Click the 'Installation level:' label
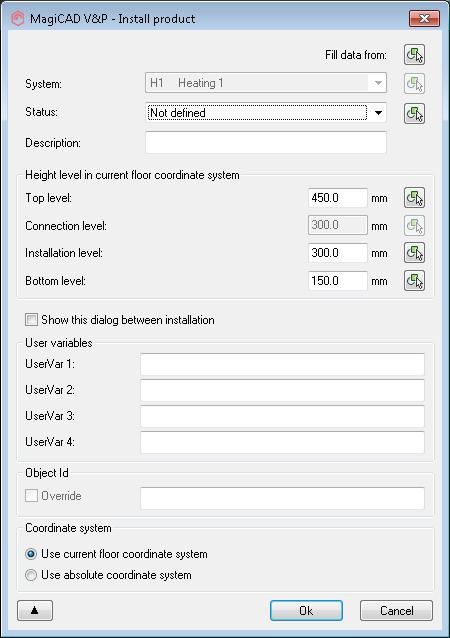Screen dimensions: 450x638 tap(64, 253)
